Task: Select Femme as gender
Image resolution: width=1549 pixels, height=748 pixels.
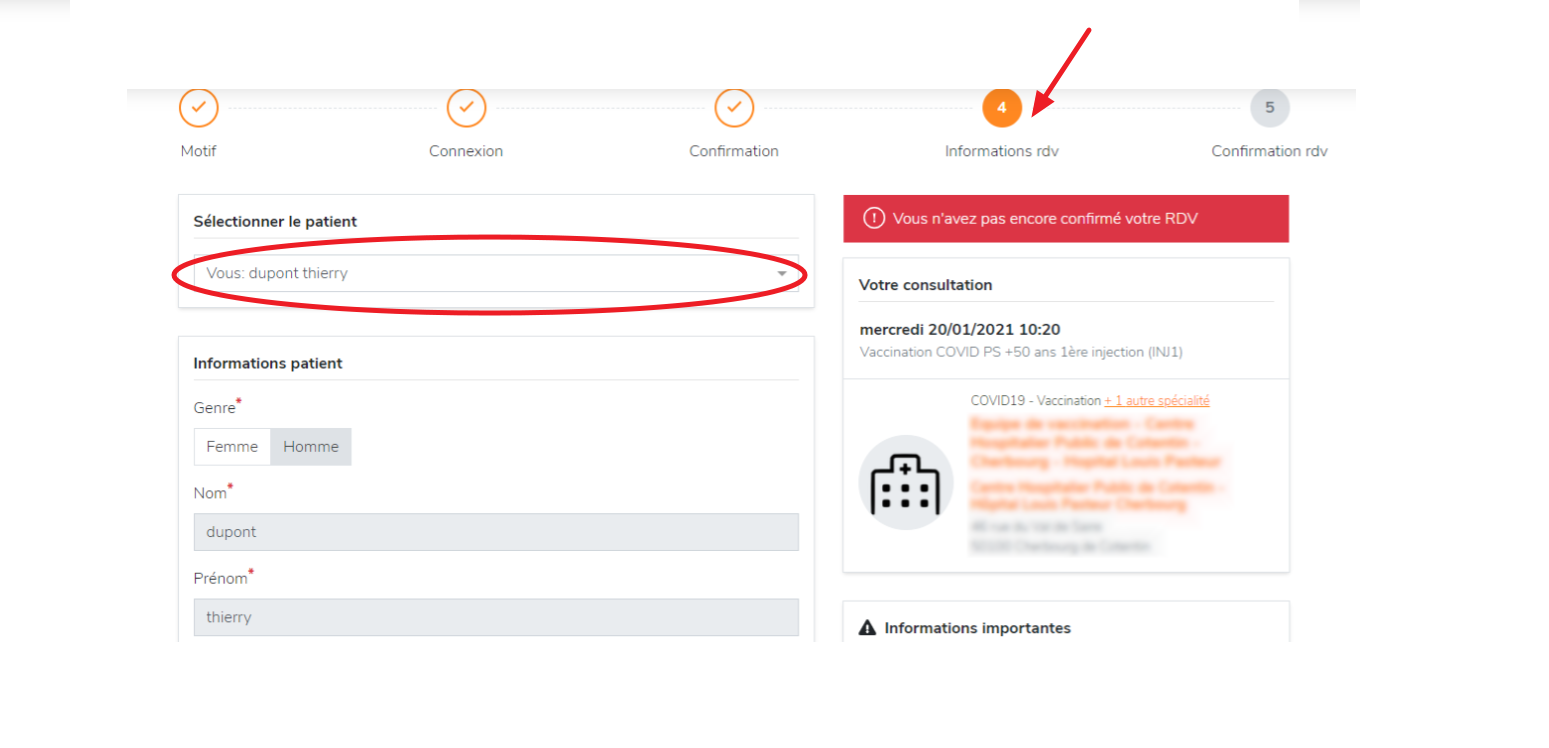Action: 232,447
